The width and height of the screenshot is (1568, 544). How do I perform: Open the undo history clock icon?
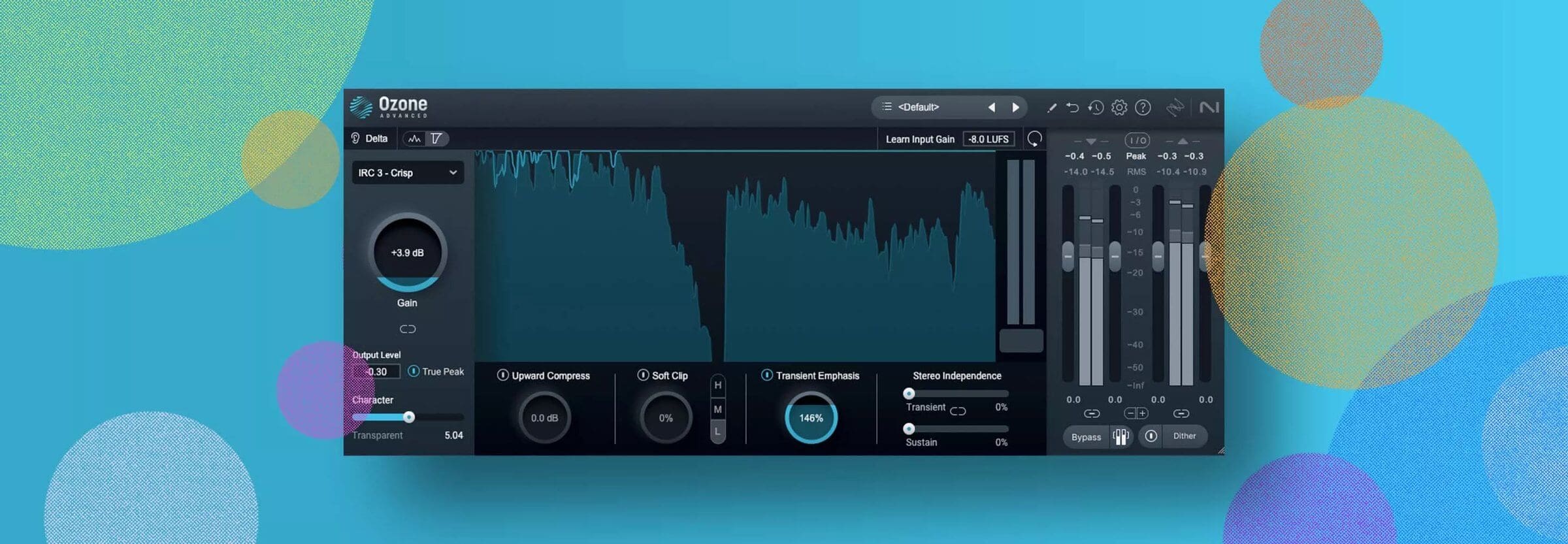pyautogui.click(x=1096, y=107)
